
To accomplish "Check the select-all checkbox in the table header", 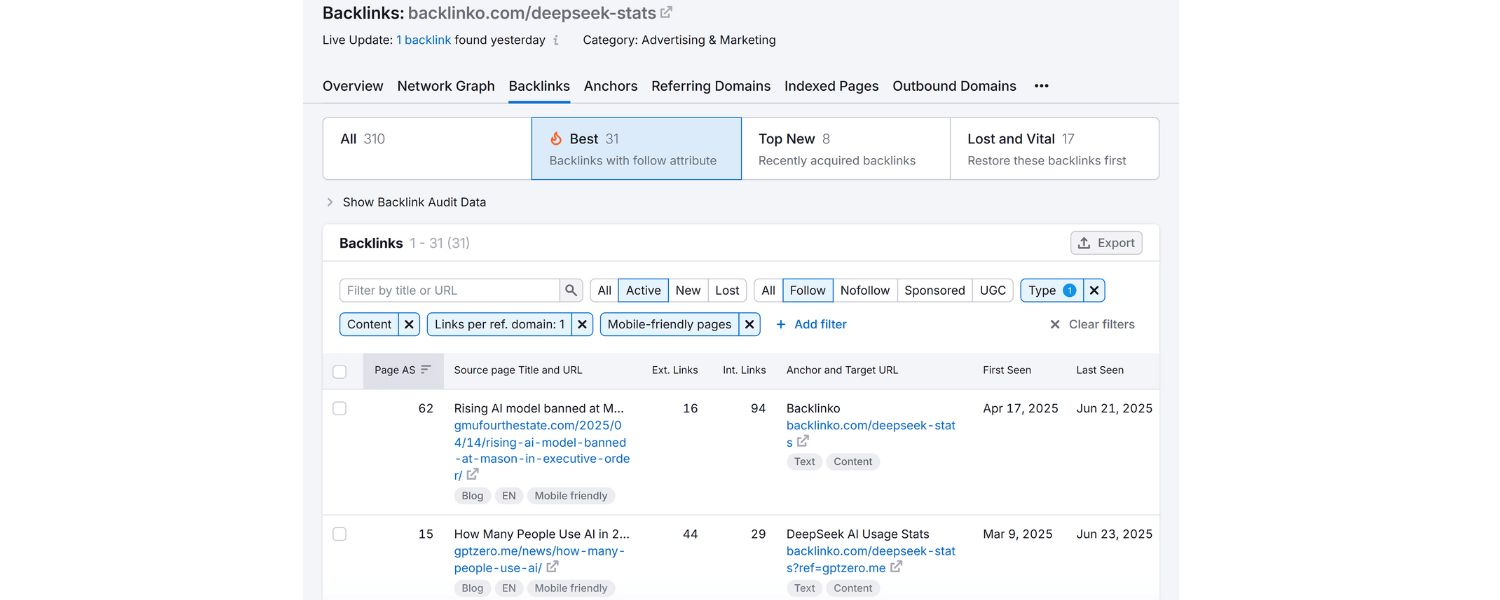I will point(339,369).
